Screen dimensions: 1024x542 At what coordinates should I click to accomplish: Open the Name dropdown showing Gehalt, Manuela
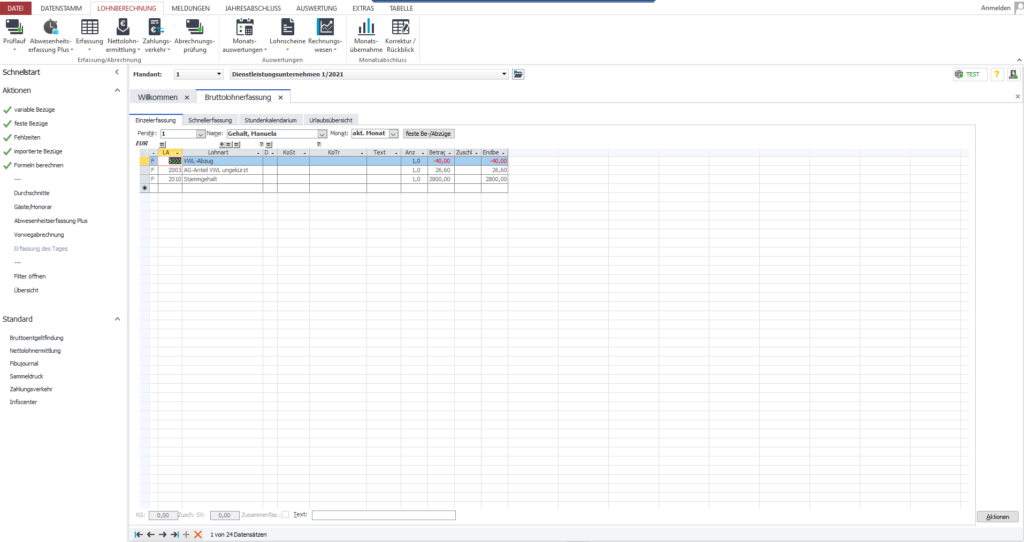pyautogui.click(x=322, y=133)
